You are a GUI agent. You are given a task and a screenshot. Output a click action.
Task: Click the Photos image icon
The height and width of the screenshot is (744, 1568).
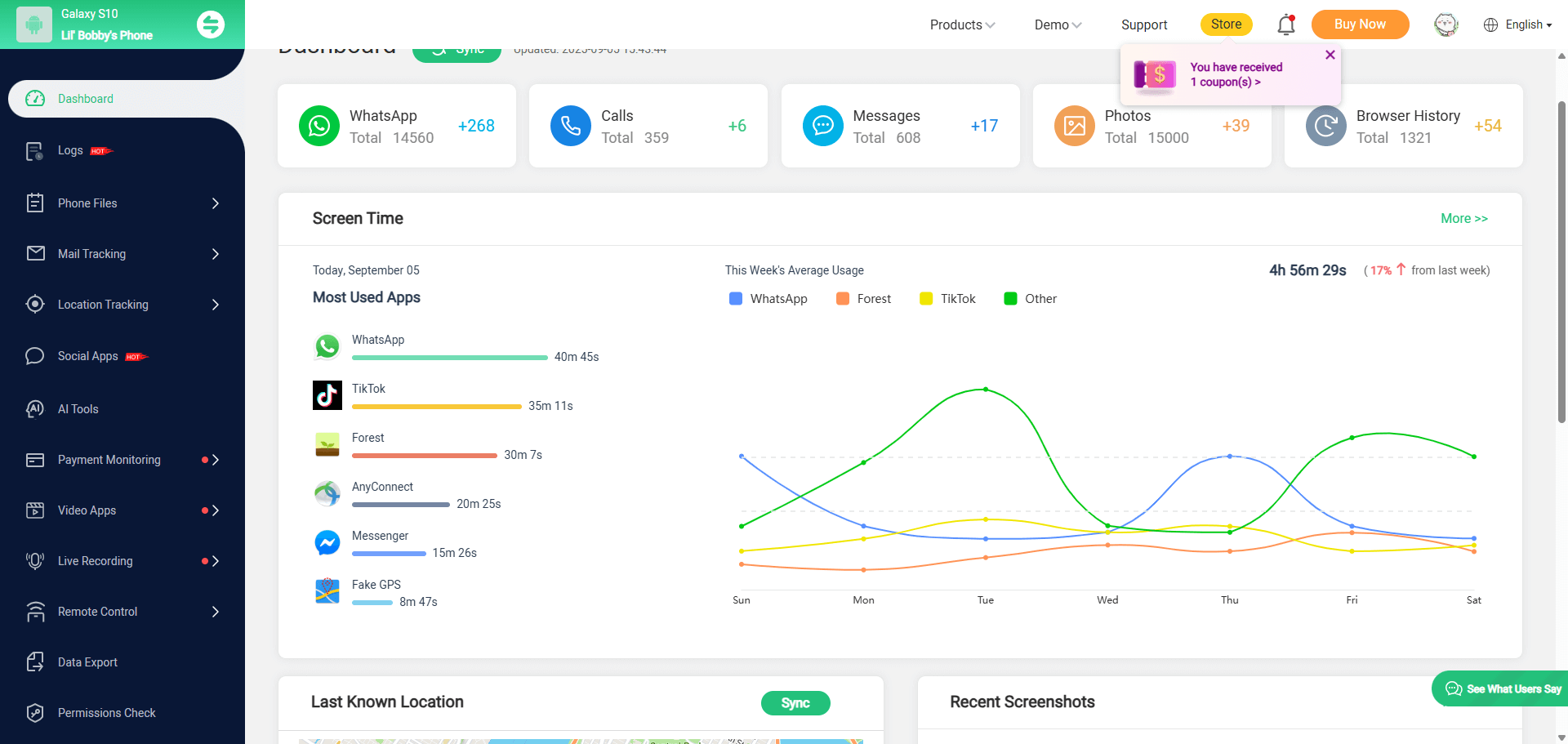pyautogui.click(x=1075, y=126)
